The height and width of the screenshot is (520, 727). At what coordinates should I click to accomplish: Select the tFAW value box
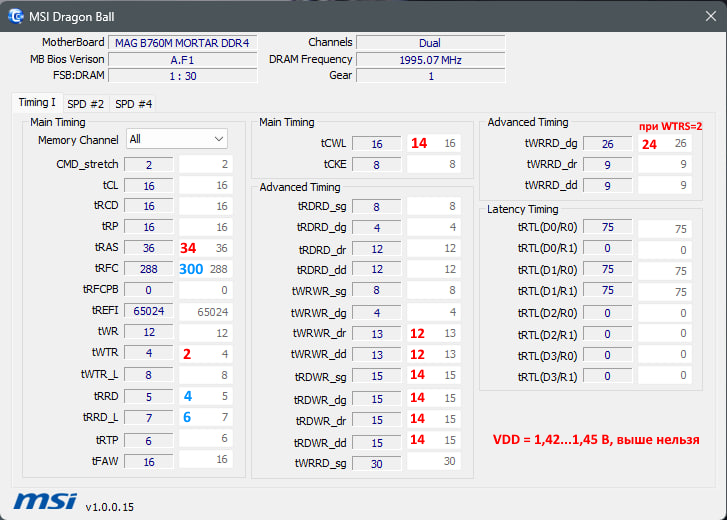[x=148, y=462]
